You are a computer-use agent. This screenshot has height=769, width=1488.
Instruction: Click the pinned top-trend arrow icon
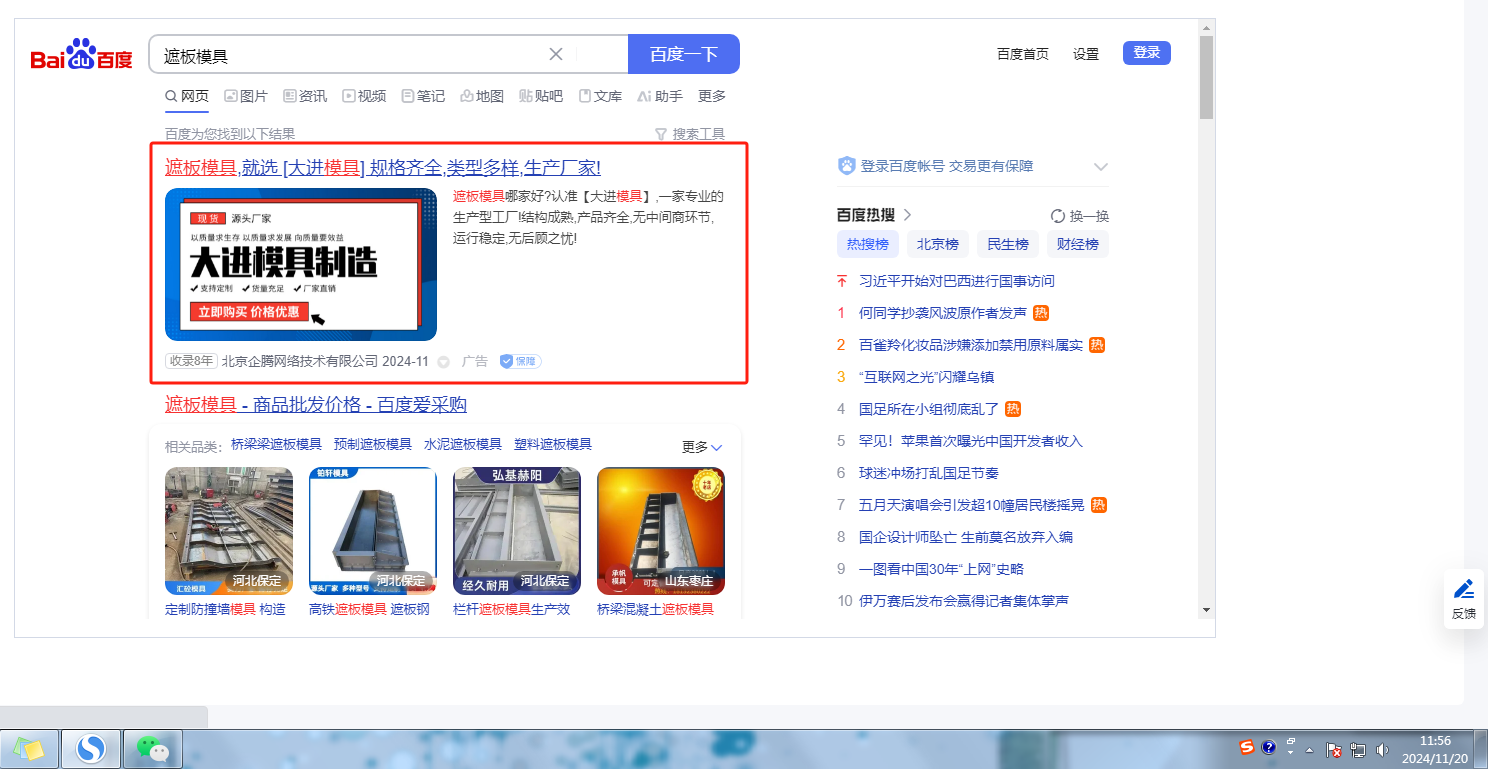click(x=842, y=281)
